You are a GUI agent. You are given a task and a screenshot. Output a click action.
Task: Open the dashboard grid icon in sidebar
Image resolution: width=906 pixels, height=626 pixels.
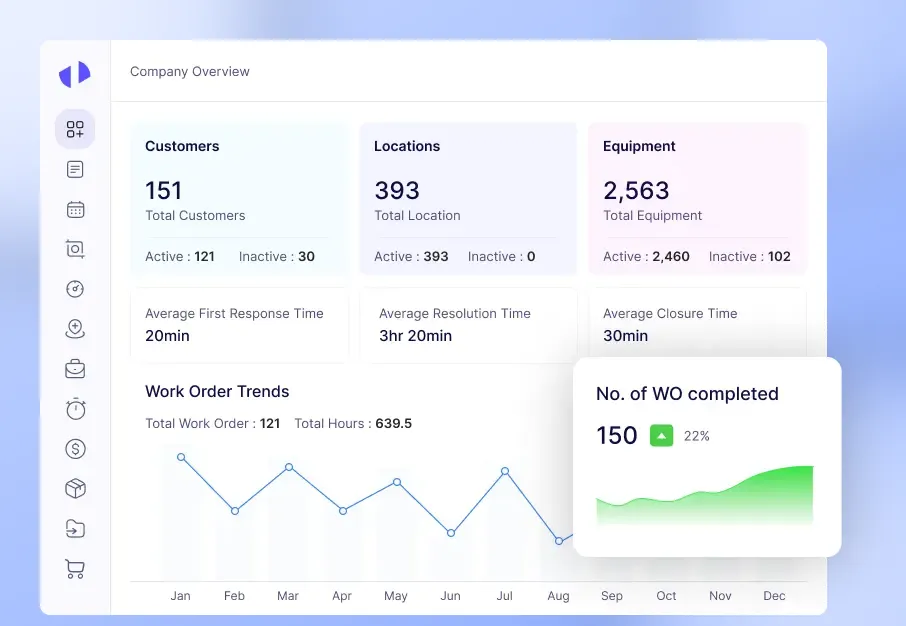(x=75, y=129)
